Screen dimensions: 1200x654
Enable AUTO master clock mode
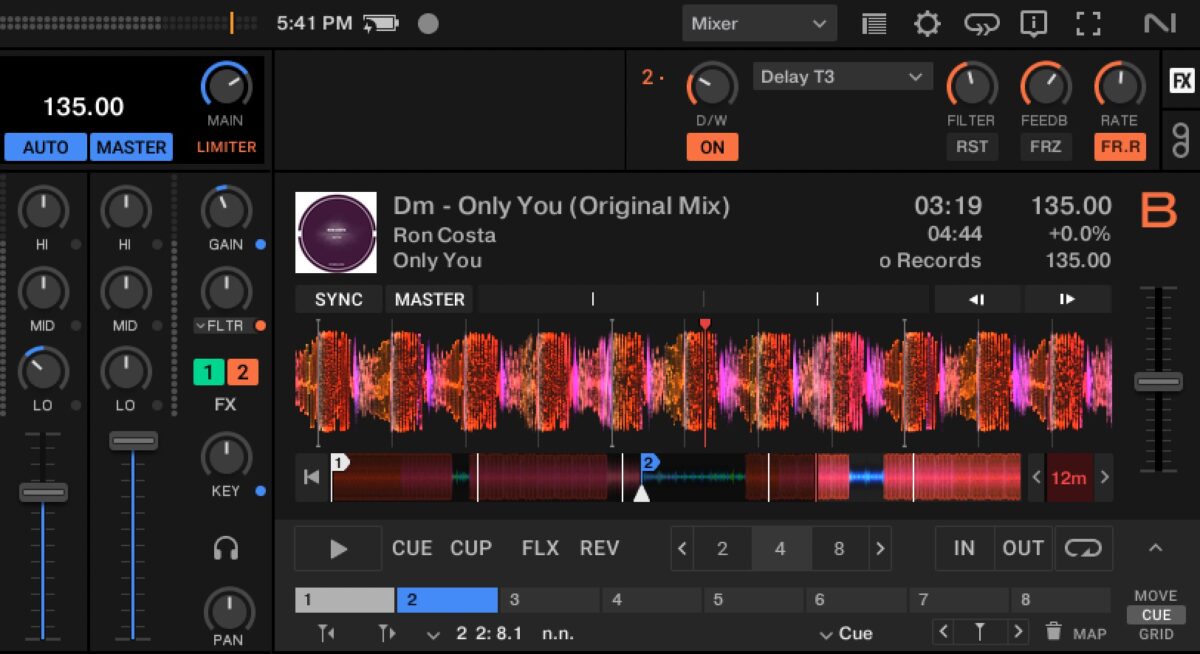point(45,147)
